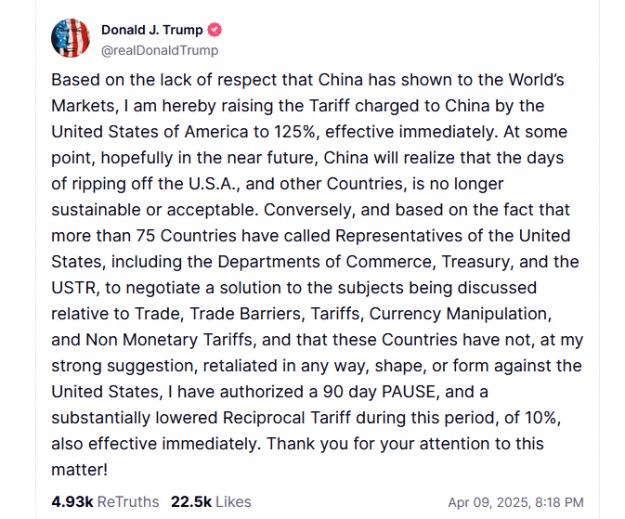Image resolution: width=625 pixels, height=519 pixels.
Task: Click Donald J. Trump's profile avatar
Action: (x=72, y=38)
